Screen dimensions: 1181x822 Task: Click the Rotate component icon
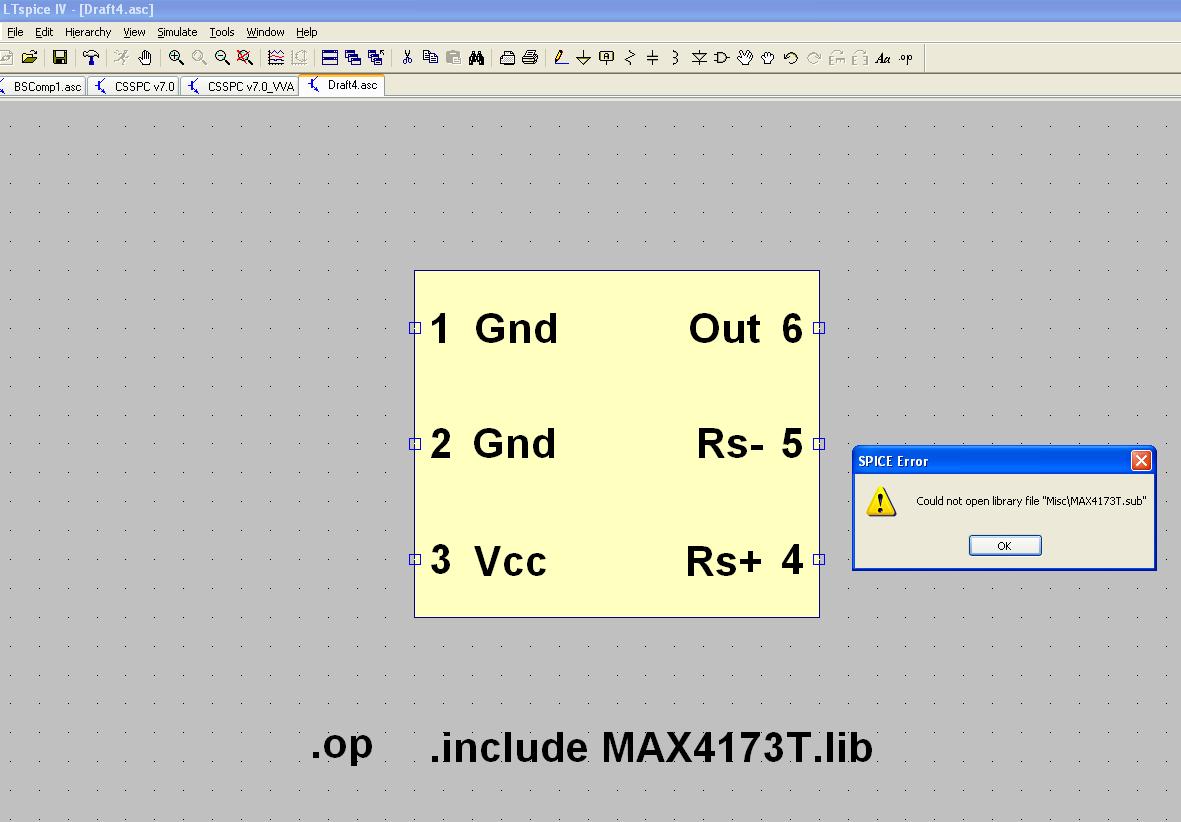[837, 57]
